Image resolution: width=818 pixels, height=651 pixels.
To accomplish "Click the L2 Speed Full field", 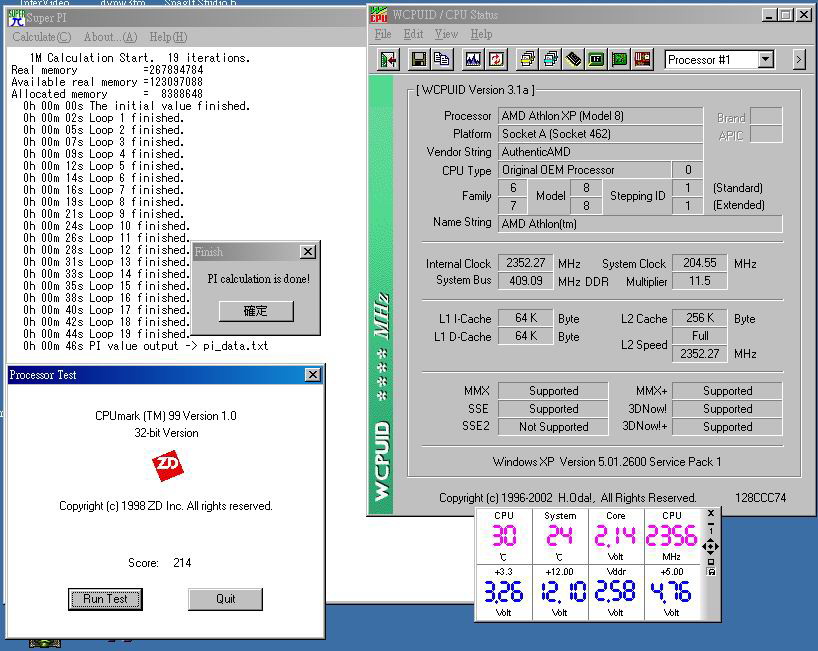I will [x=700, y=335].
